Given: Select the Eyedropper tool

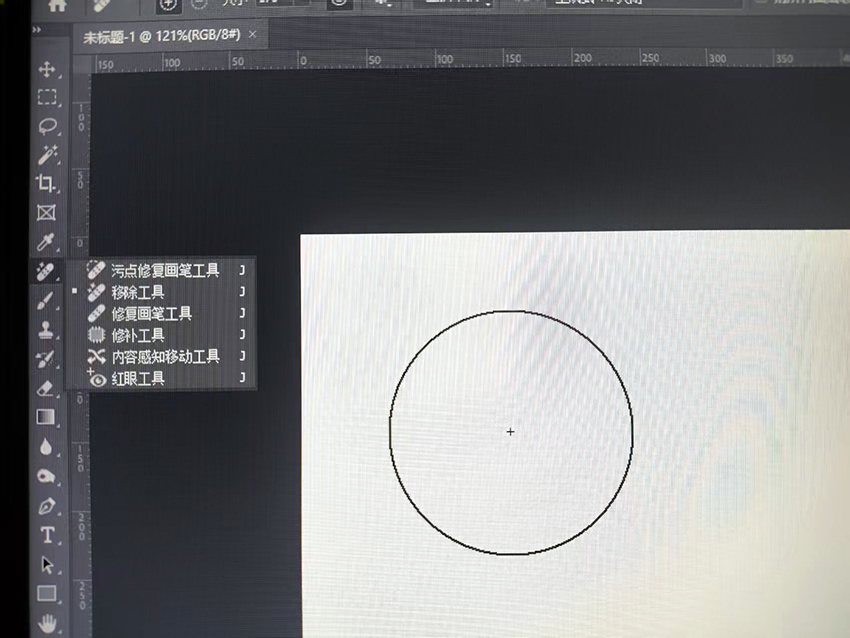Looking at the screenshot, I should point(46,242).
